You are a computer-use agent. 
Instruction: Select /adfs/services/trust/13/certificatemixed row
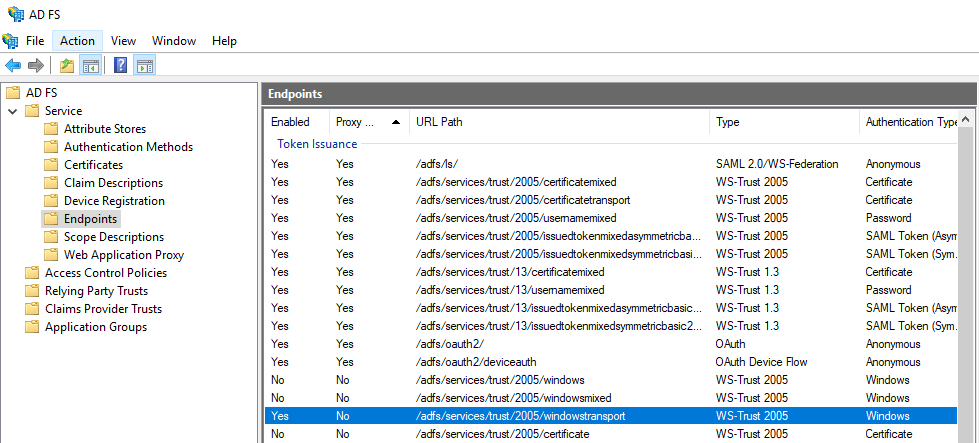[x=611, y=272]
